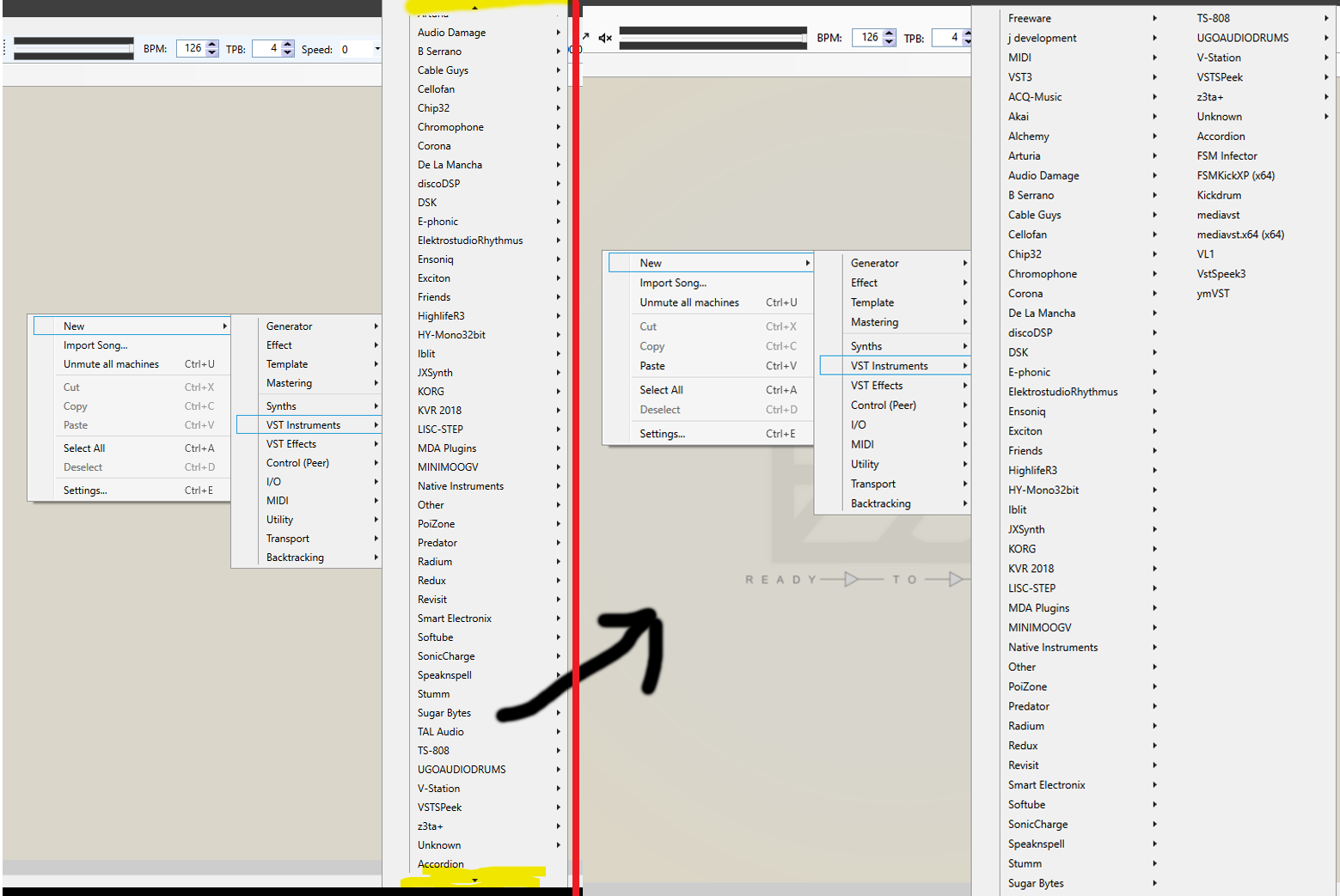Expand Mastering arrow in right New submenu
This screenshot has height=896, width=1340.
click(x=965, y=322)
